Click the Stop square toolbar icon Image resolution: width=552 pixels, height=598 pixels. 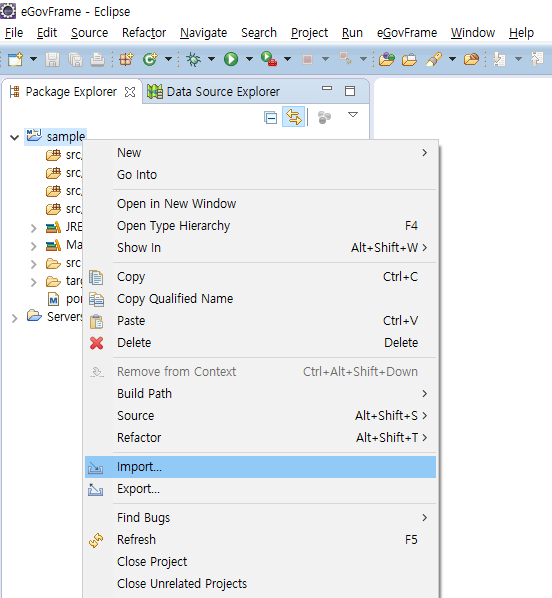(x=307, y=59)
